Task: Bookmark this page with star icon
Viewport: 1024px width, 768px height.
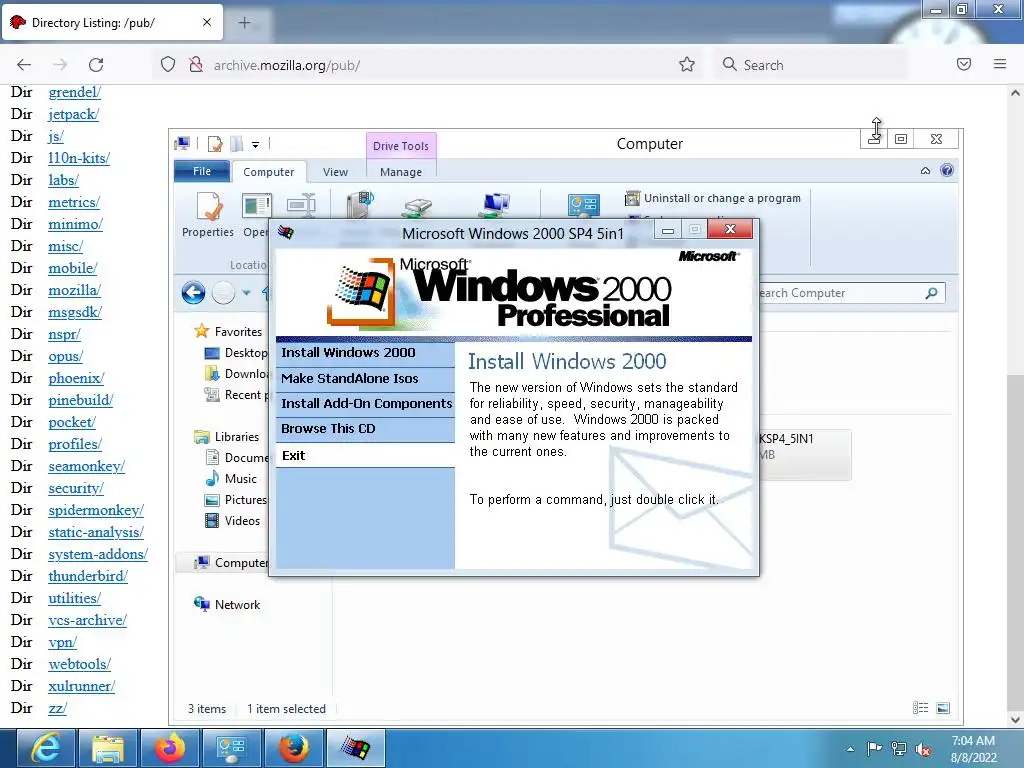Action: pyautogui.click(x=686, y=65)
